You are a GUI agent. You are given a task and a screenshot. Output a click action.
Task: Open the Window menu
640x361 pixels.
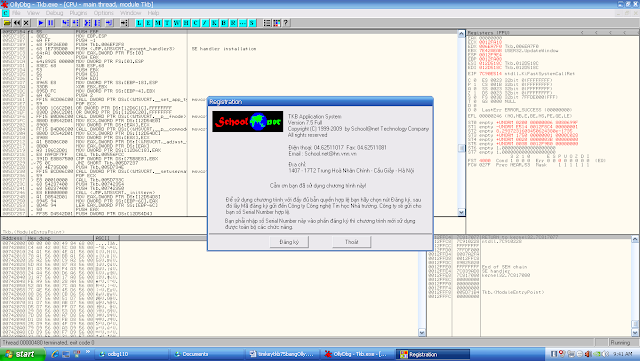(131, 13)
